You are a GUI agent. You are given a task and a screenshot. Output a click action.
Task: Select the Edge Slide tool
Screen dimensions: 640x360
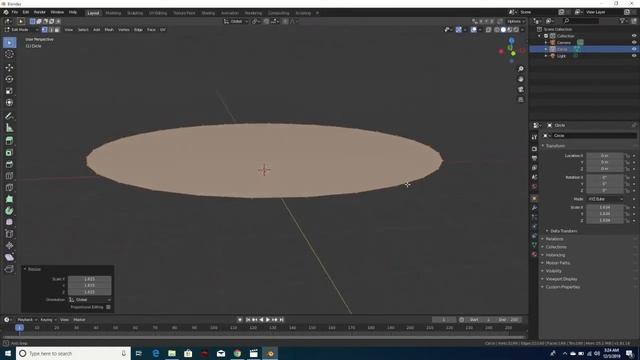[9, 234]
